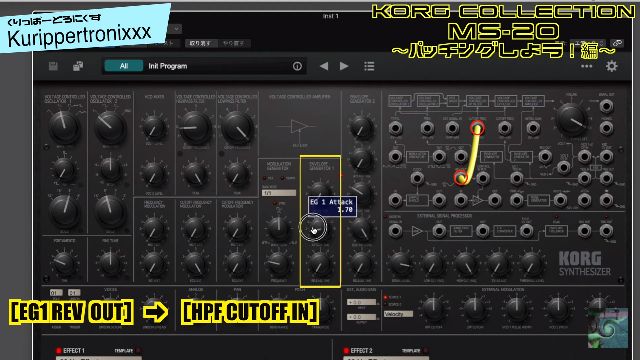640x360 pixels.
Task: Select the Source 2 radio button
Action: pos(385,304)
